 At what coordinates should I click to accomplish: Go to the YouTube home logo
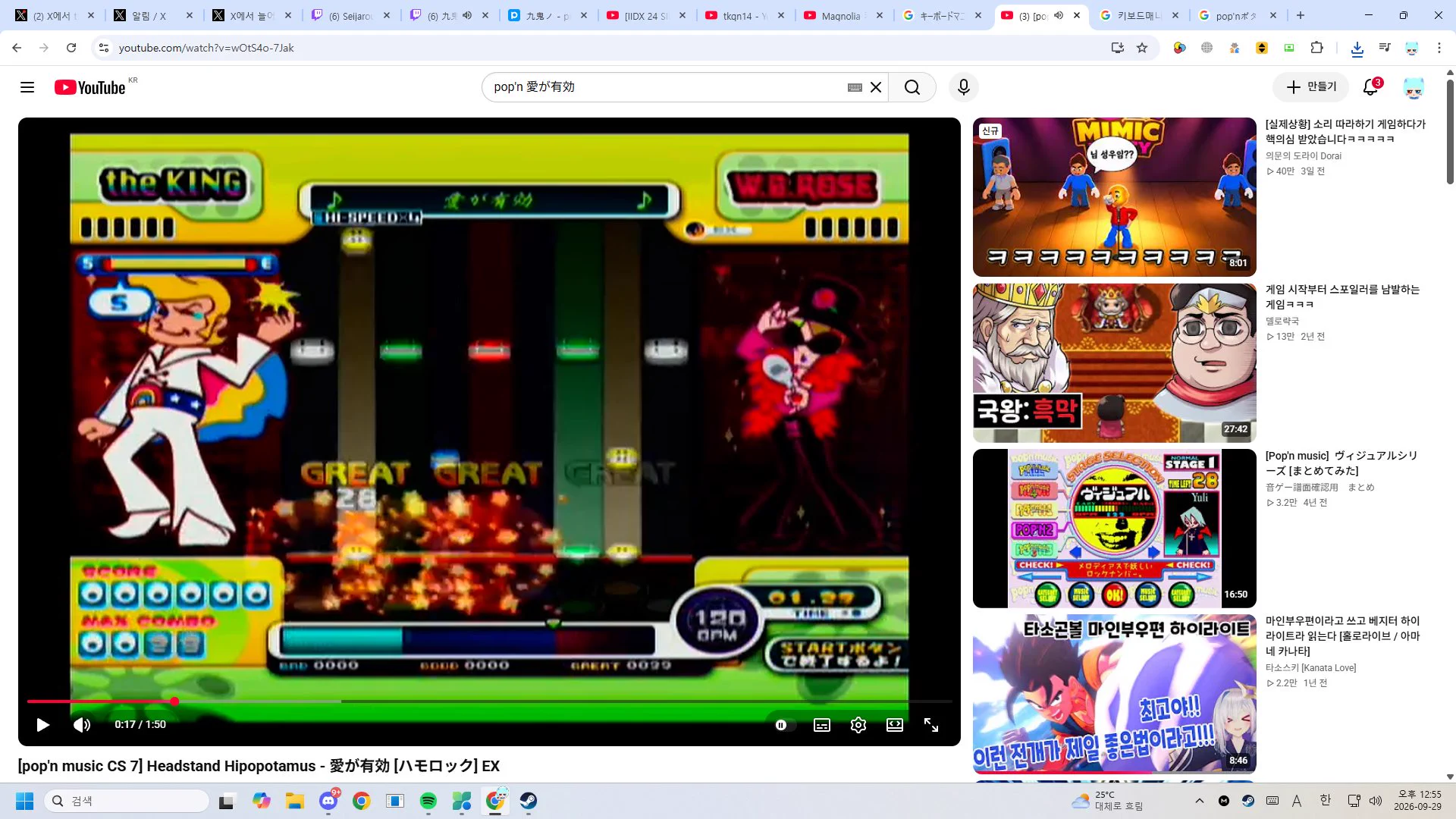coord(90,87)
